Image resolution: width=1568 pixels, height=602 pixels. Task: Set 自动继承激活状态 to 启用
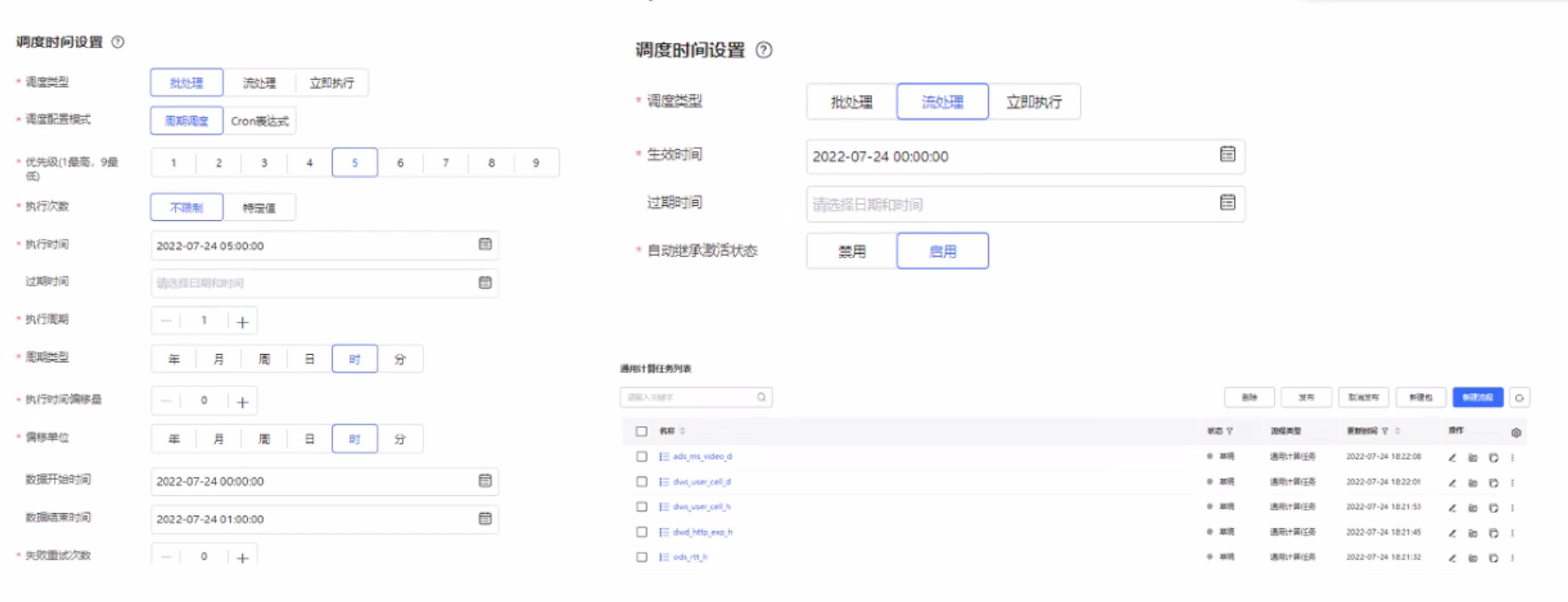[x=942, y=251]
